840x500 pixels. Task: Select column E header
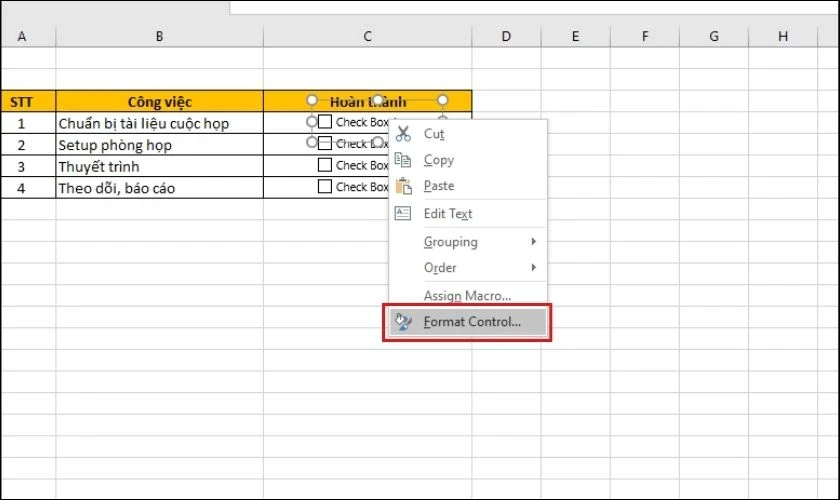tap(575, 36)
